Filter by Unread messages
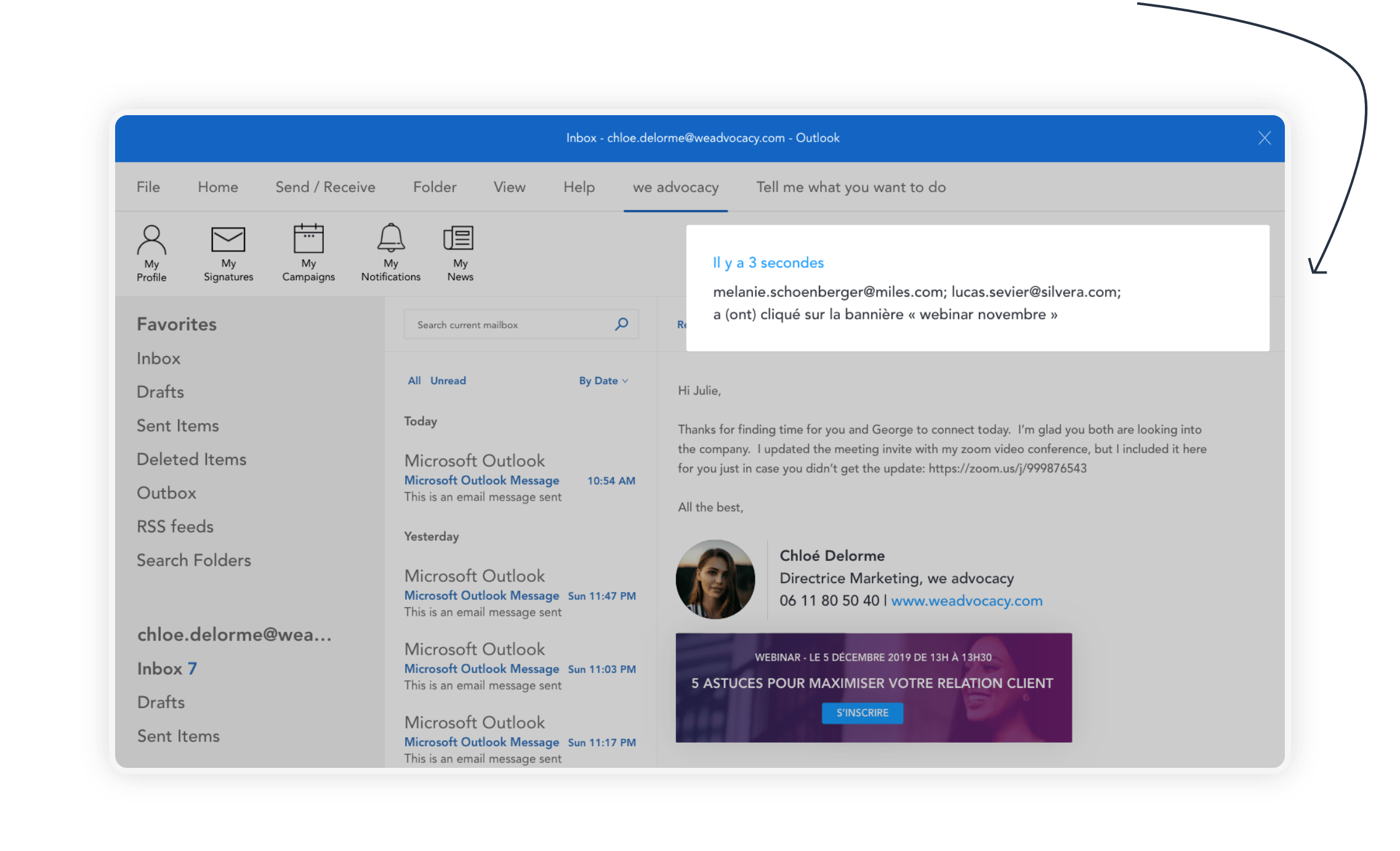 click(448, 381)
